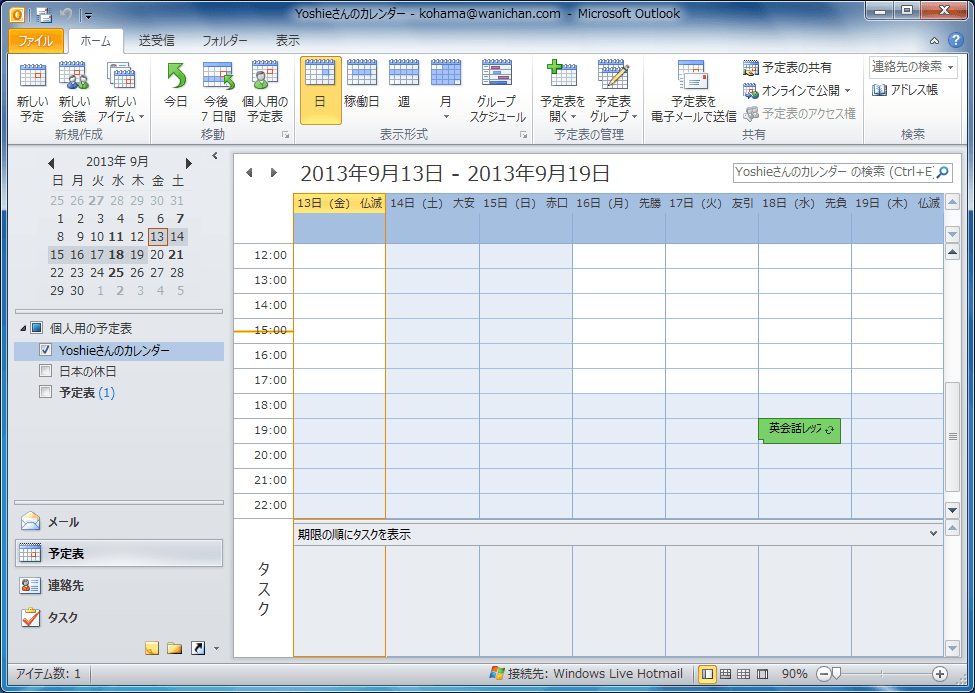Open the ファイル tab

35,41
